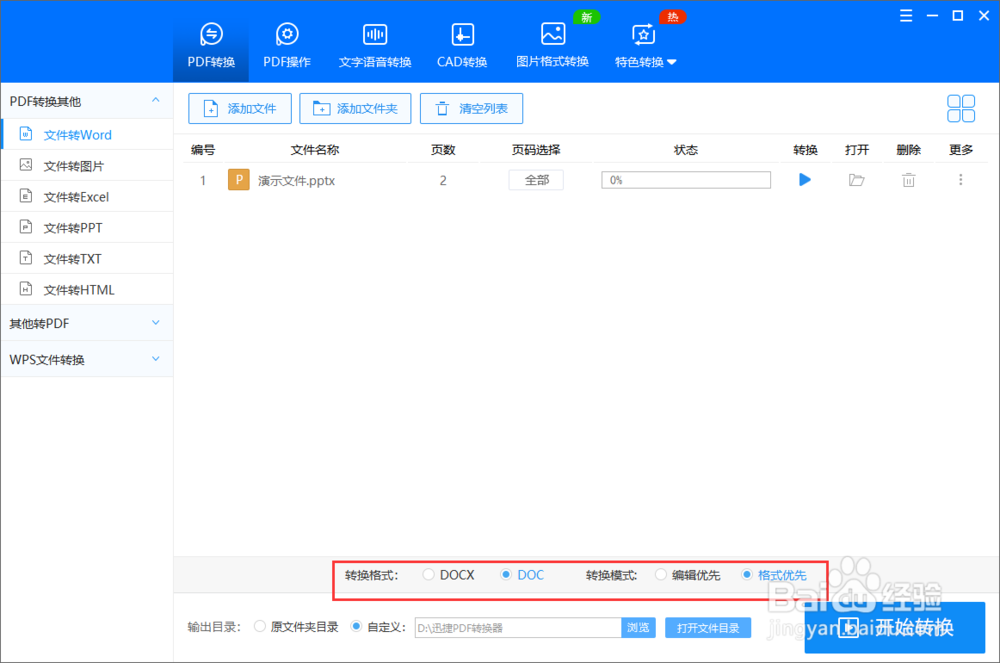Switch to grid view layout

click(x=961, y=108)
